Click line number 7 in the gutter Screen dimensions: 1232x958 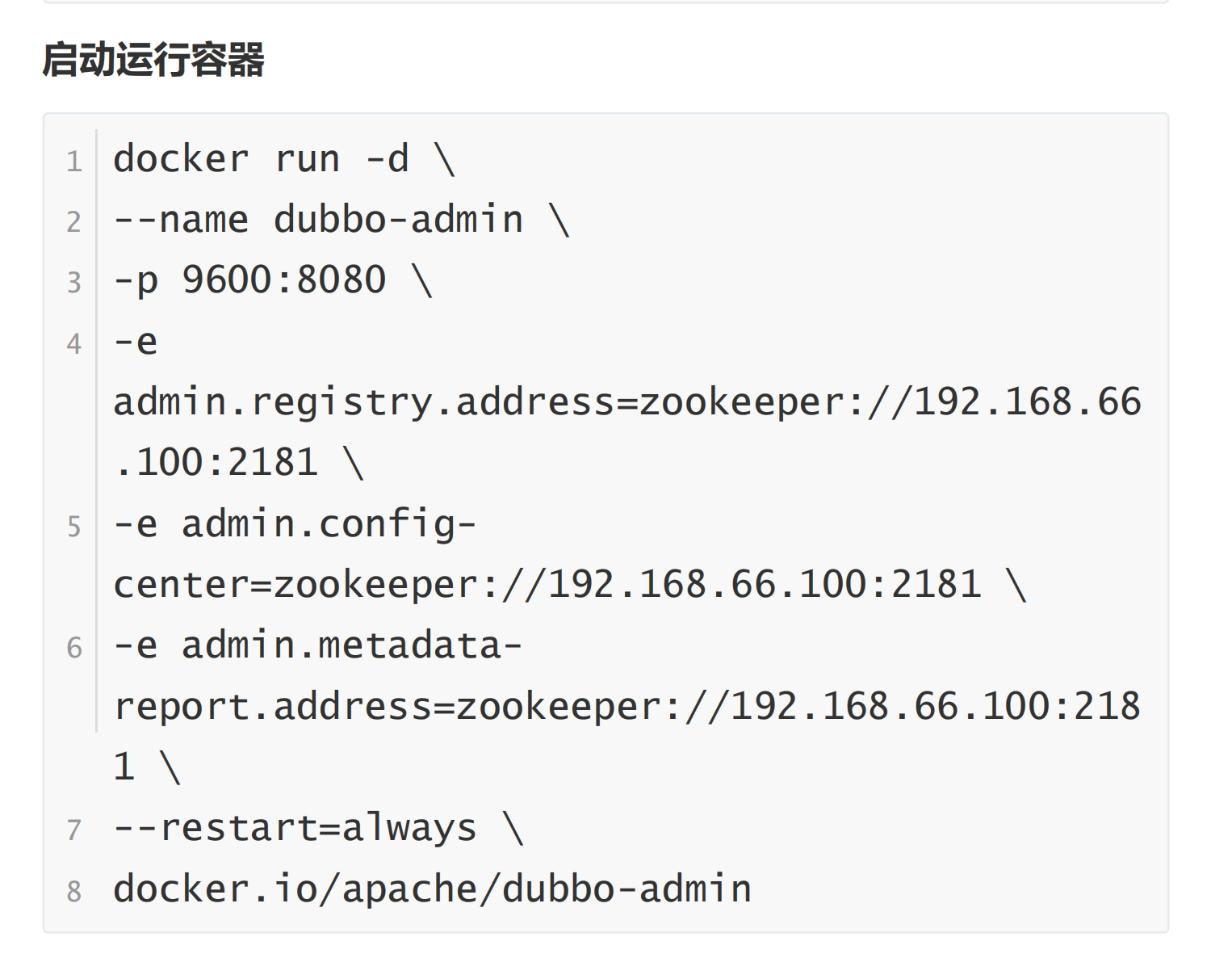(x=74, y=830)
